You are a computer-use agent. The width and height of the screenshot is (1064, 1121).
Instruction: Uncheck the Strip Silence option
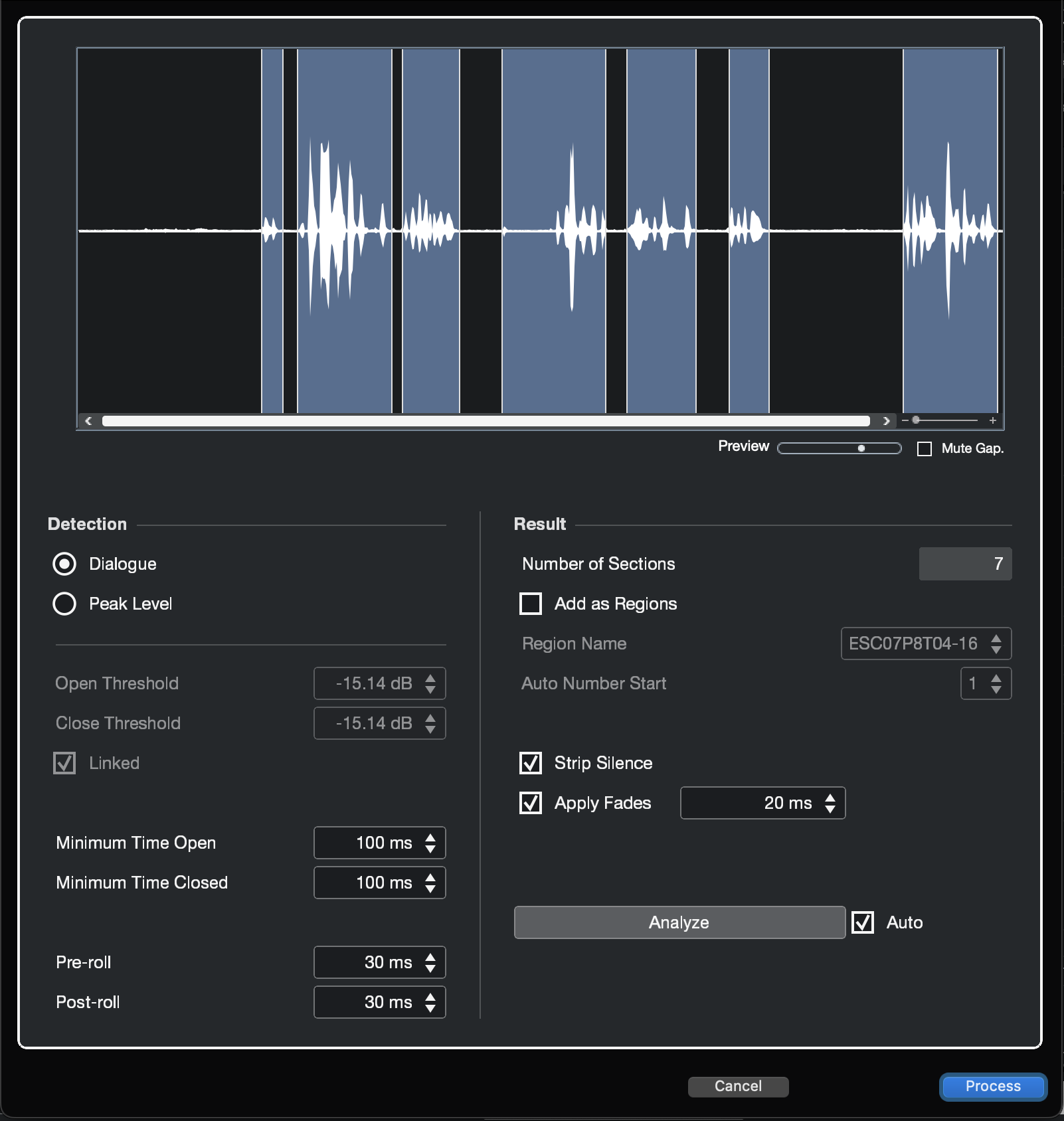[x=531, y=763]
